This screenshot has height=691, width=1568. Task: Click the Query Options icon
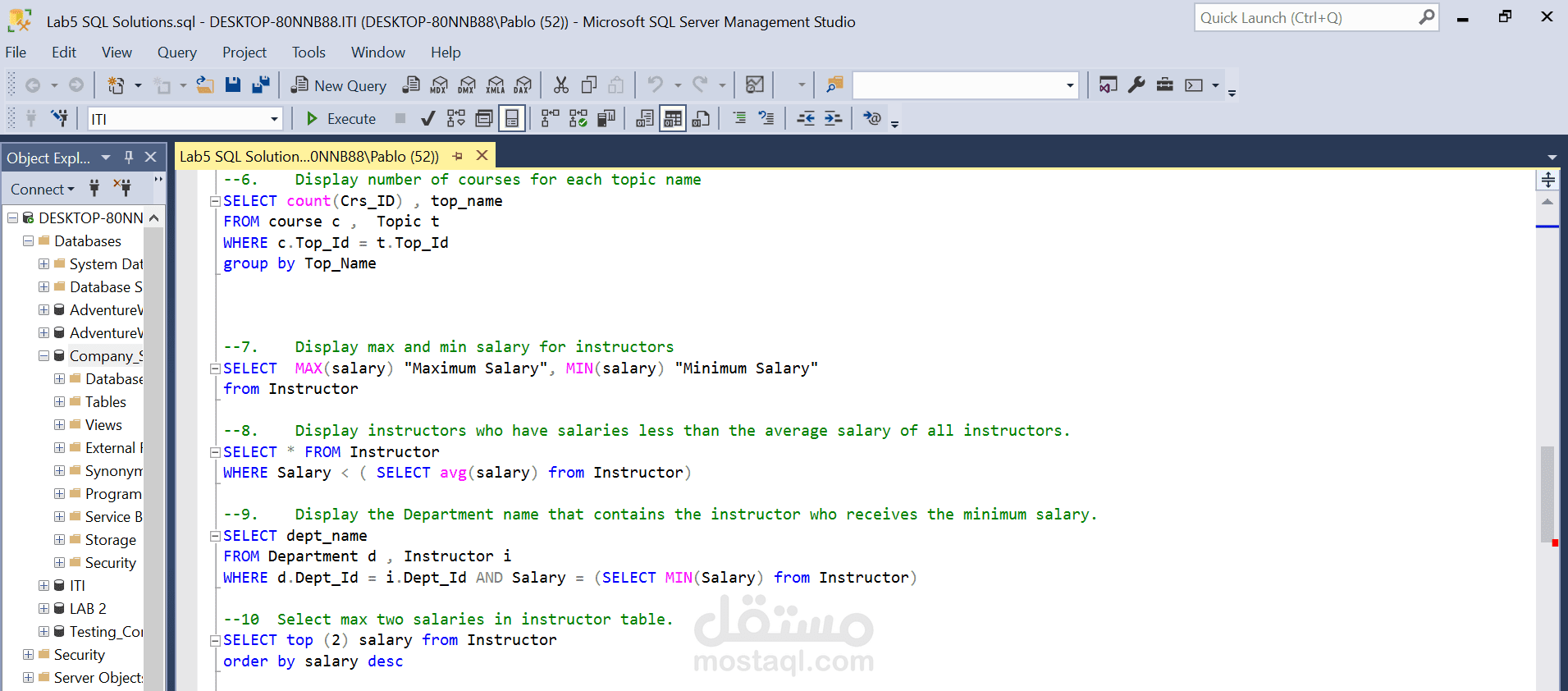click(x=484, y=119)
